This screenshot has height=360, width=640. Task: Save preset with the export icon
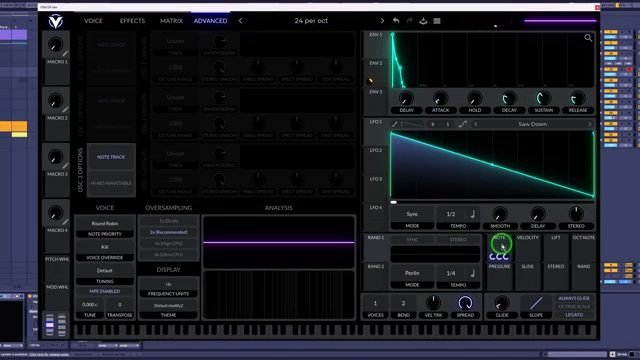423,20
